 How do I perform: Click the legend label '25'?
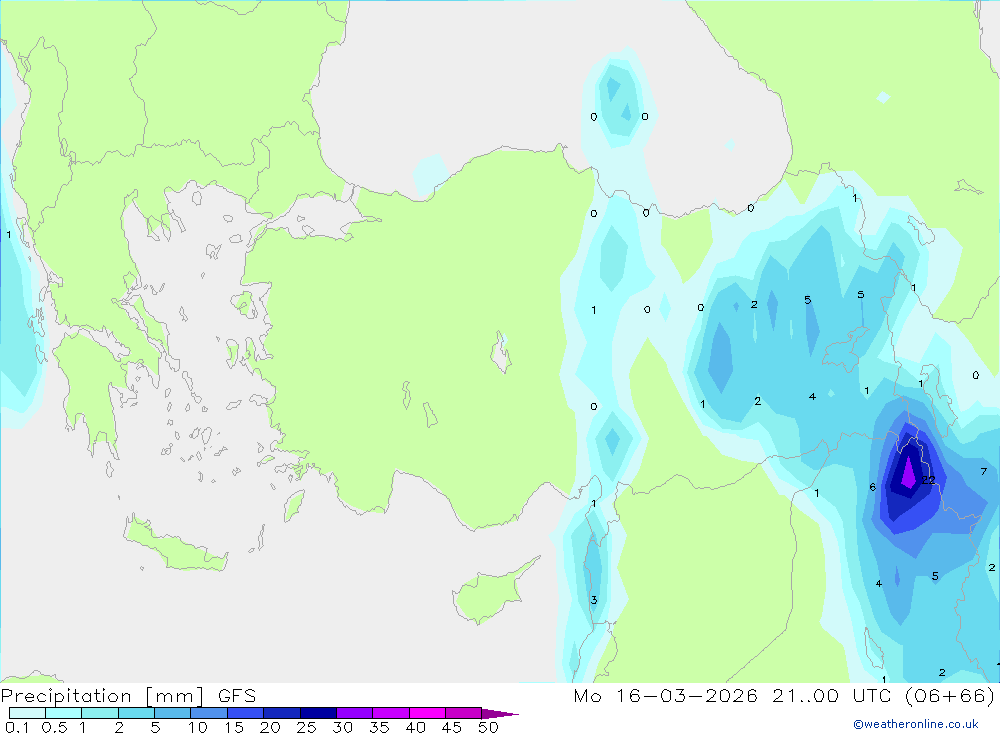tap(307, 727)
